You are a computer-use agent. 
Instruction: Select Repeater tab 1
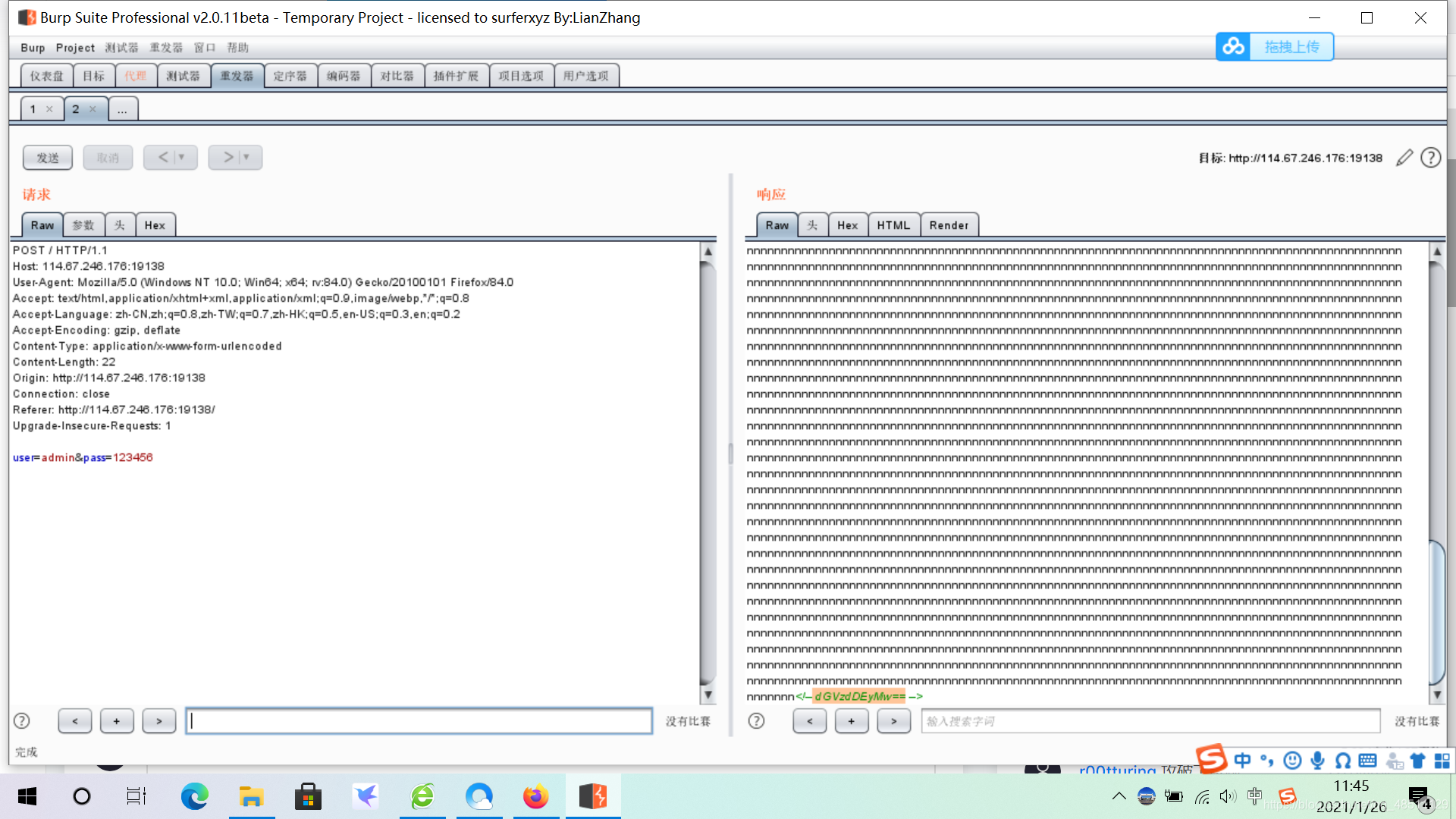(33, 109)
